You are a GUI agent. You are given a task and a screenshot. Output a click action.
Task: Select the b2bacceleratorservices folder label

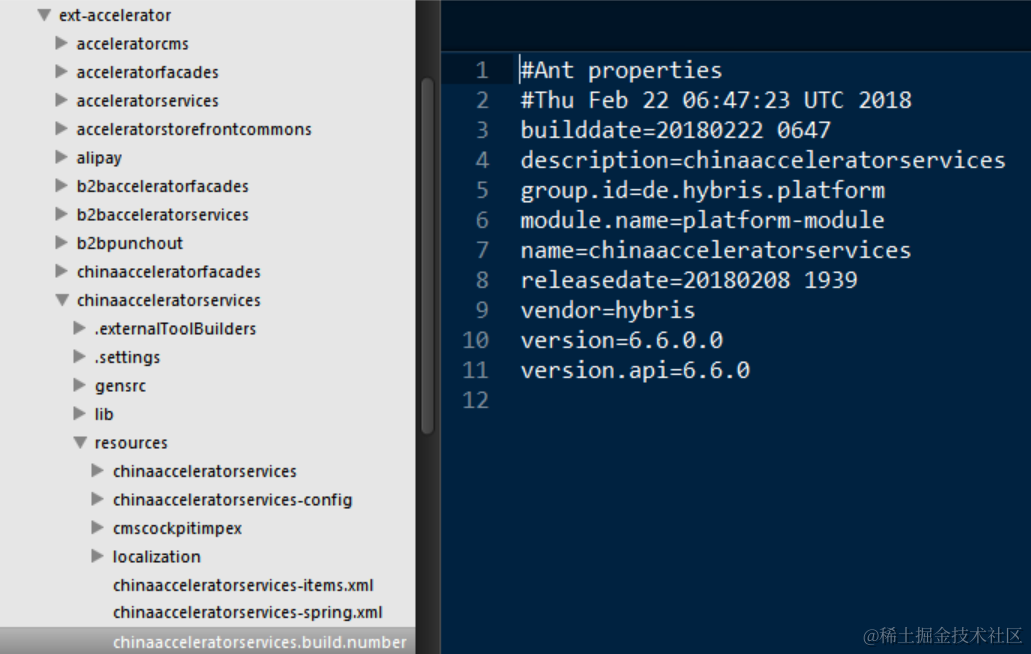(162, 215)
